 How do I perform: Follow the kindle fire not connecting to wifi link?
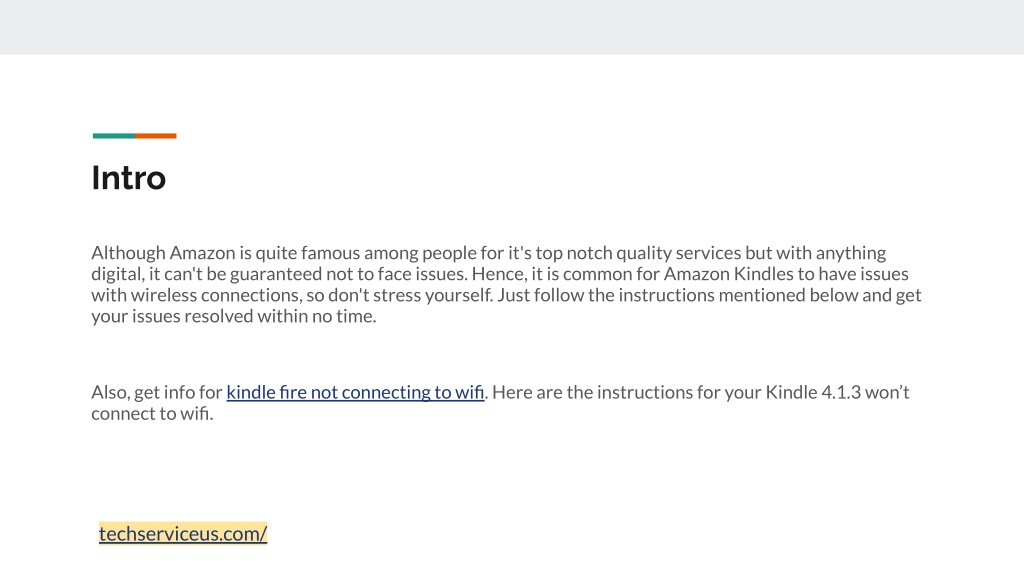(x=355, y=392)
